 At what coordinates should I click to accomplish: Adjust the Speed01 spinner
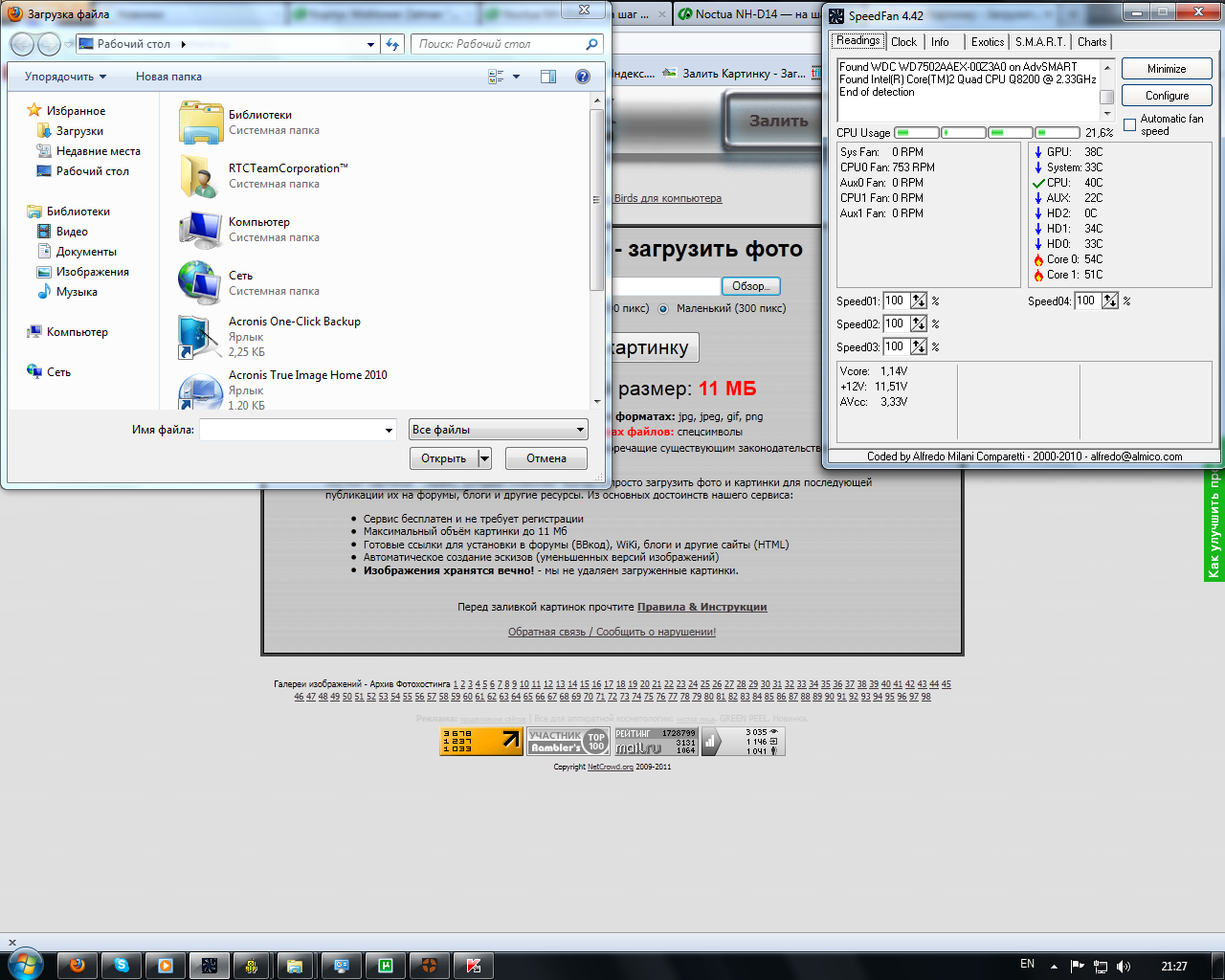pyautogui.click(x=919, y=301)
